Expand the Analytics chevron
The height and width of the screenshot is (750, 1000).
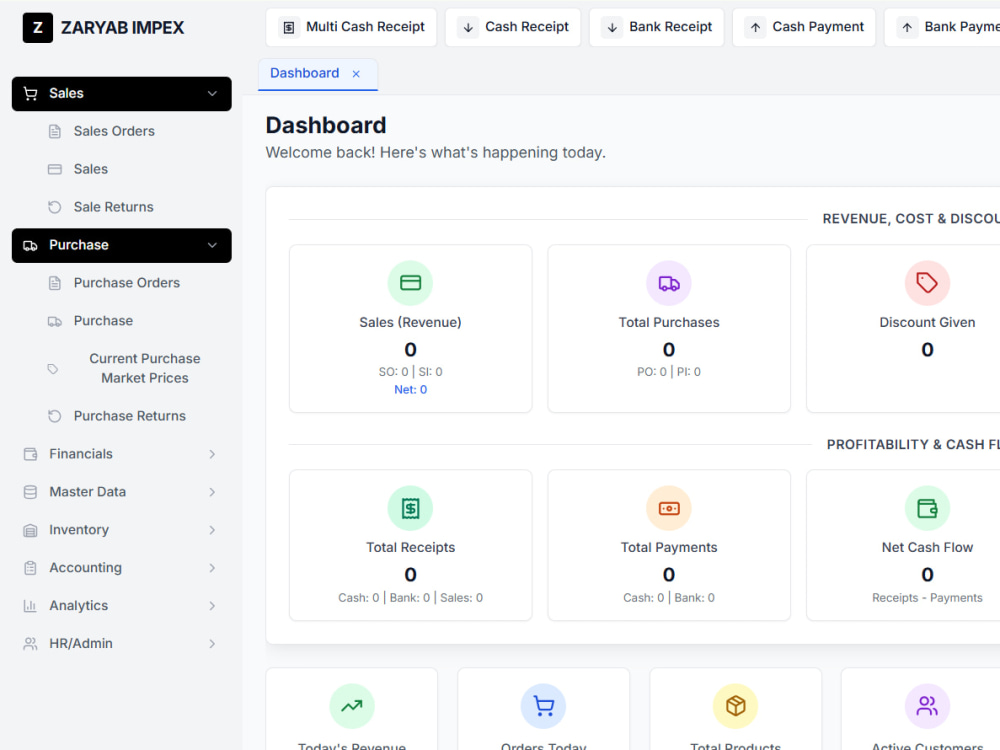(x=212, y=606)
